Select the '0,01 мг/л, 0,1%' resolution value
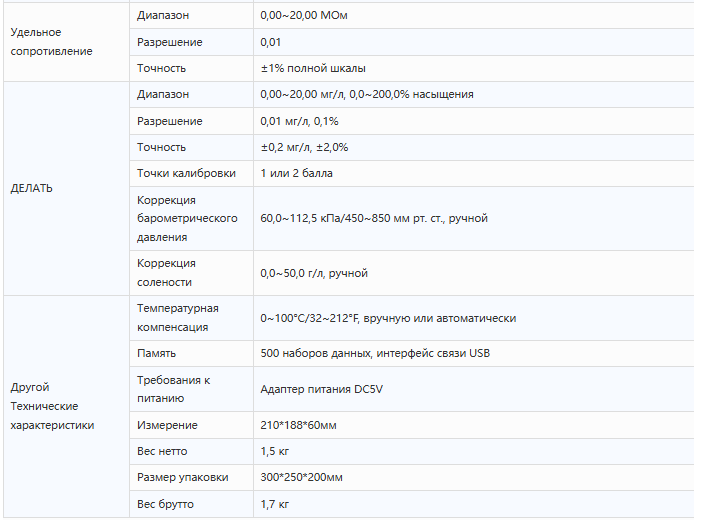This screenshot has height=520, width=703. click(x=299, y=121)
